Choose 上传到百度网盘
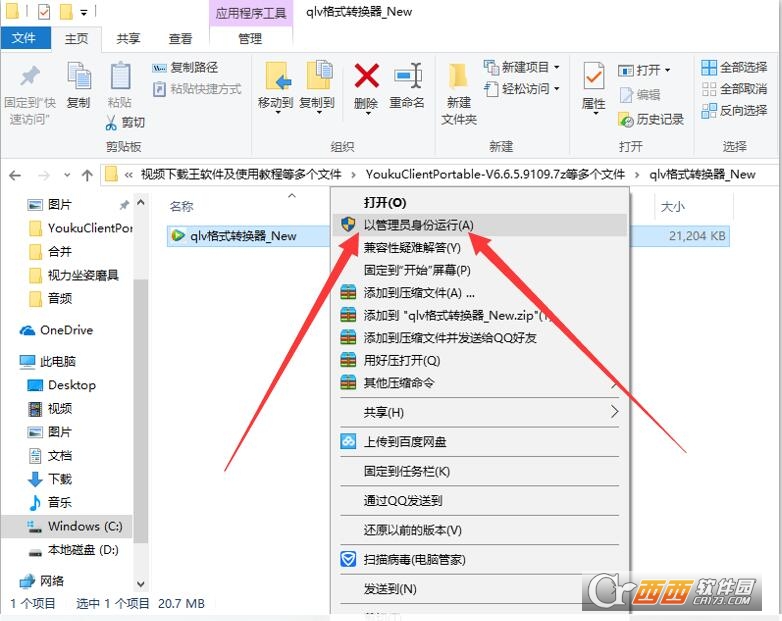Viewport: 782px width, 621px height. click(x=480, y=441)
